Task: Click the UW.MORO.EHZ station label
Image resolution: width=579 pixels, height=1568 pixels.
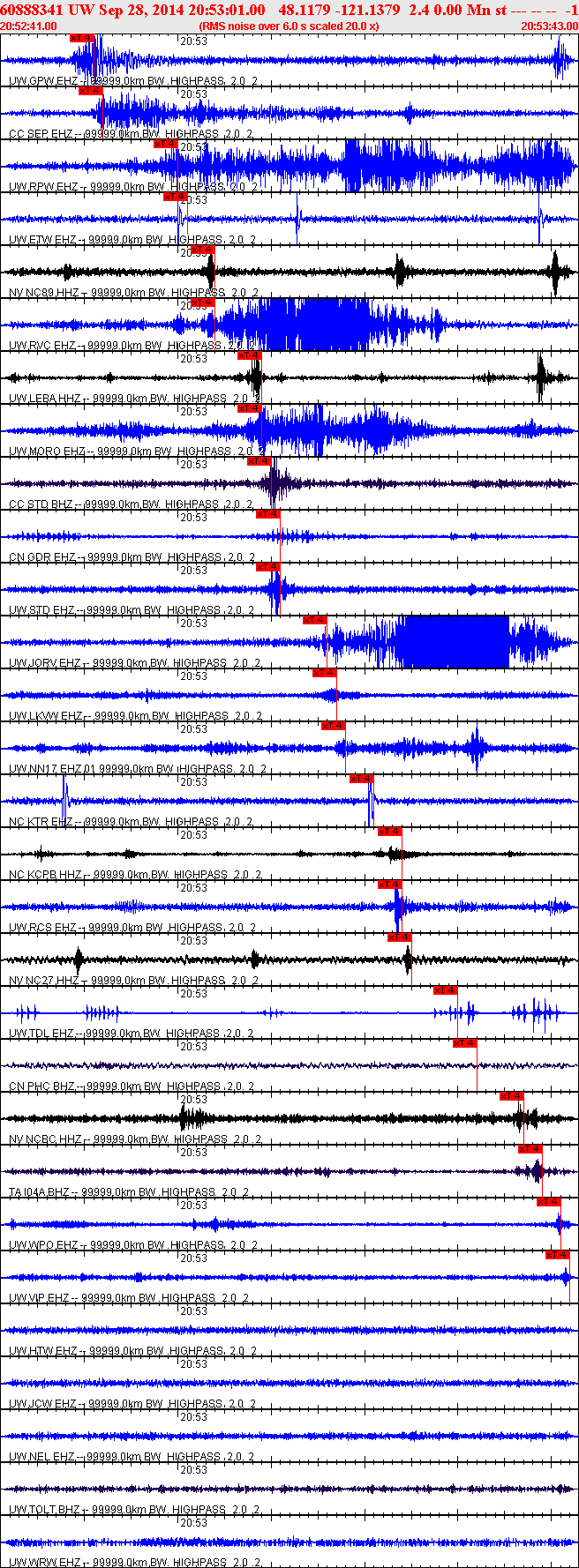Action: 47,451
